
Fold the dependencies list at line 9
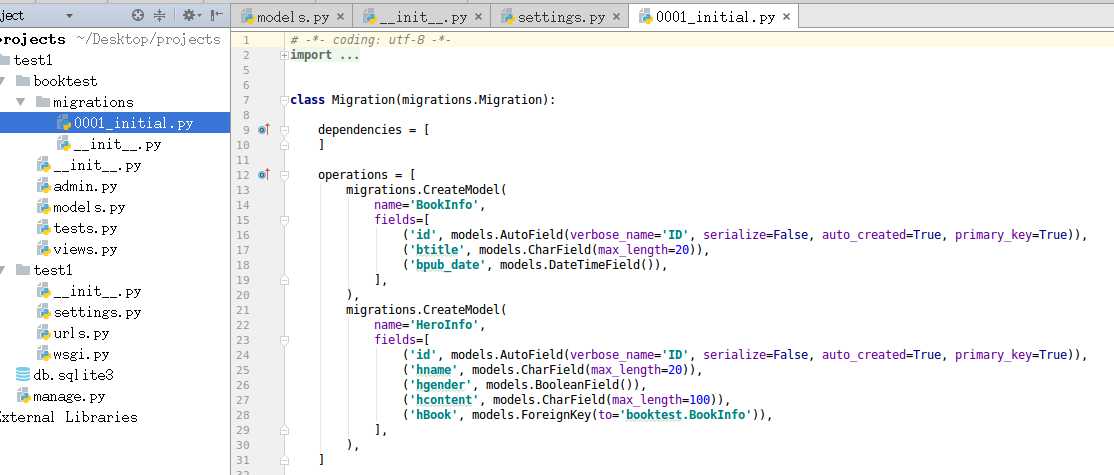[284, 130]
